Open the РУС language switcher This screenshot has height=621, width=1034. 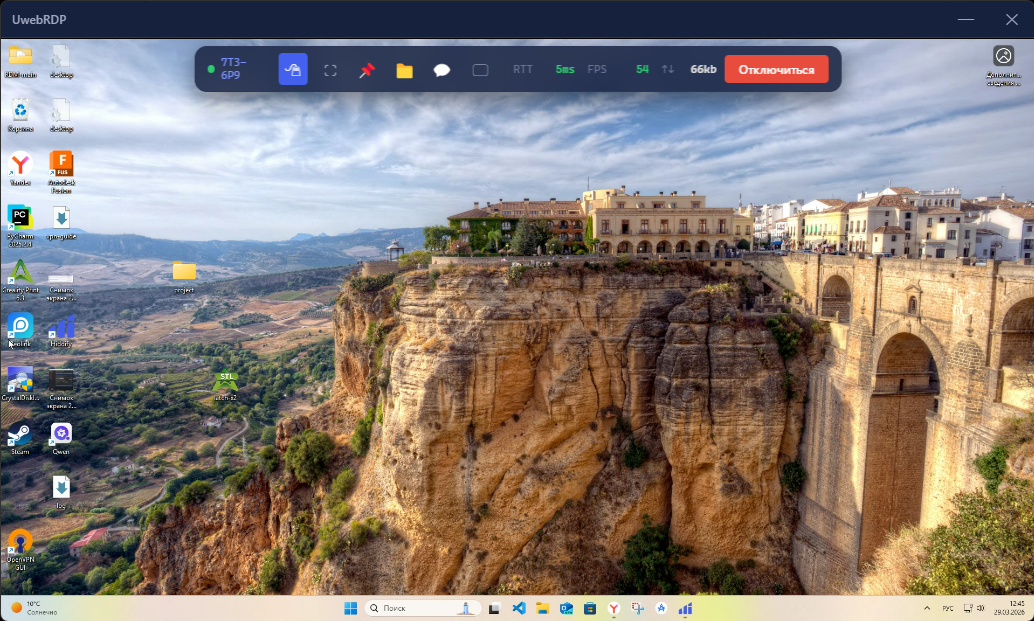point(948,607)
